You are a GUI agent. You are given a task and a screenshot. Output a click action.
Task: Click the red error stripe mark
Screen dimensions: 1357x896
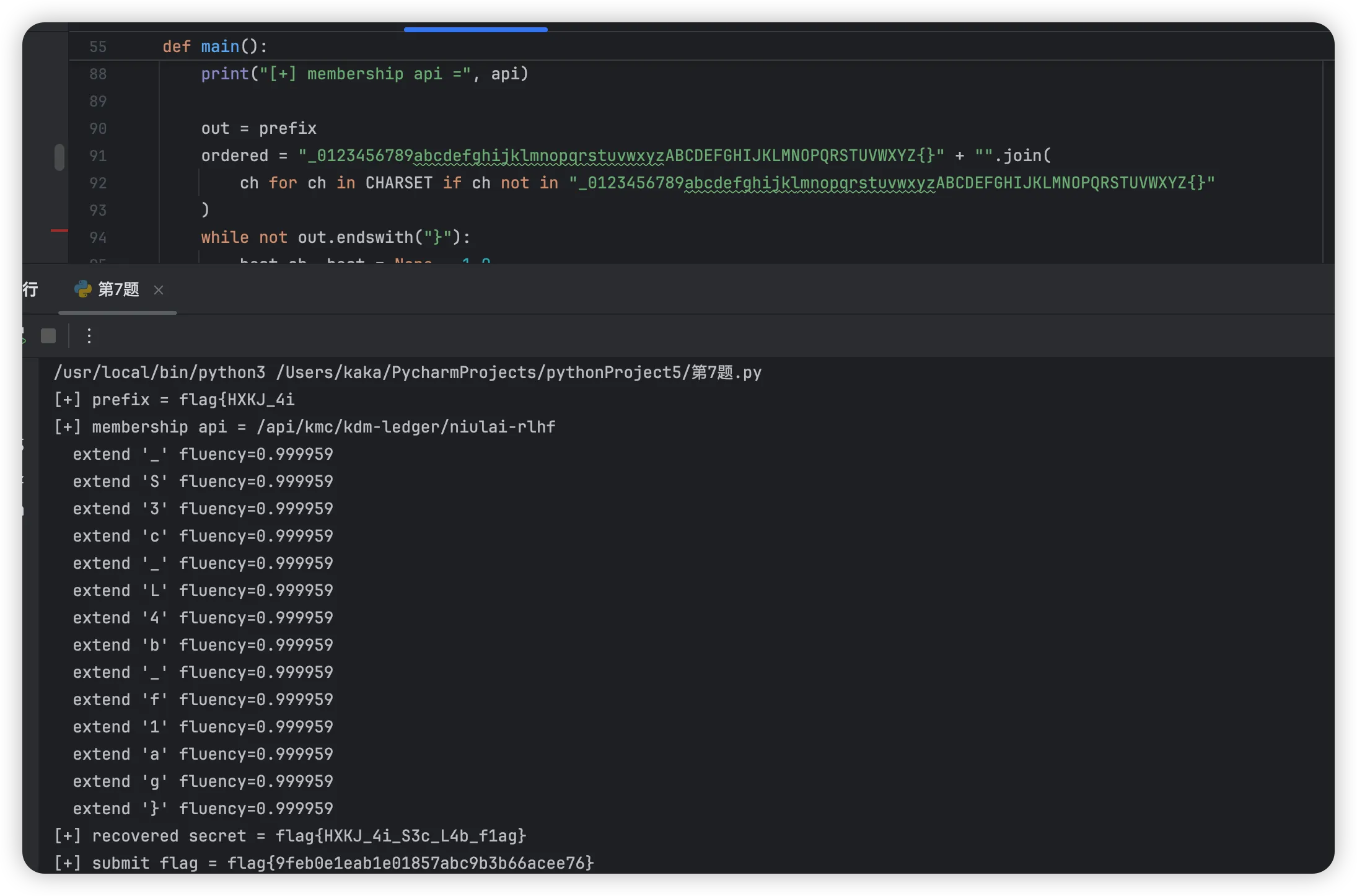pos(59,231)
